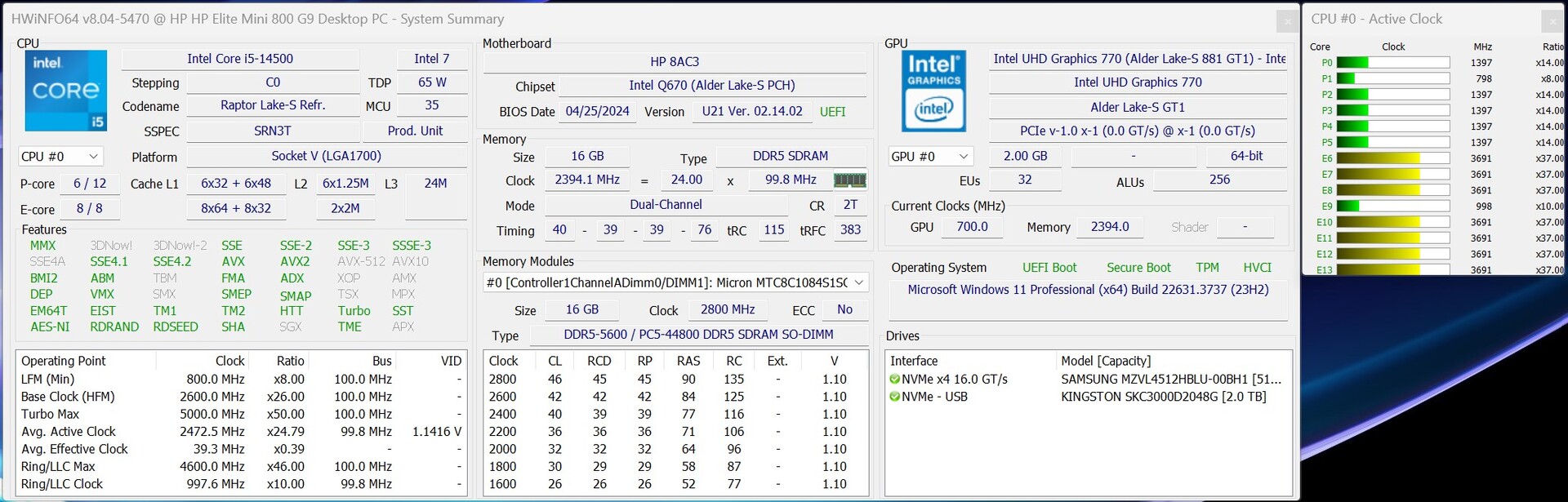This screenshot has height=502, width=1568.
Task: Close the System Summary window
Action: (x=1287, y=21)
